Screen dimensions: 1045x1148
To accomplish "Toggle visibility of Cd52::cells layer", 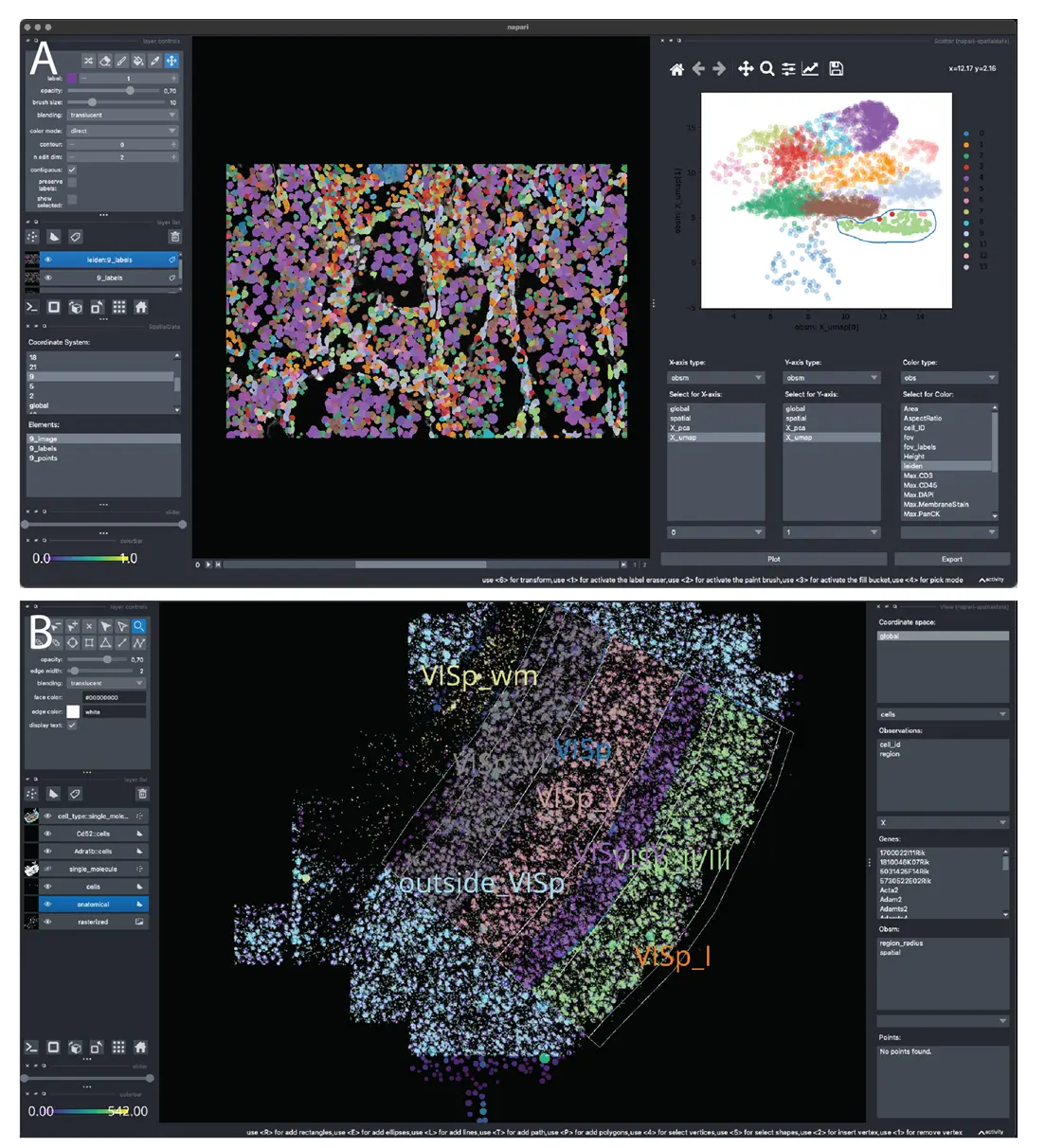I will (47, 834).
